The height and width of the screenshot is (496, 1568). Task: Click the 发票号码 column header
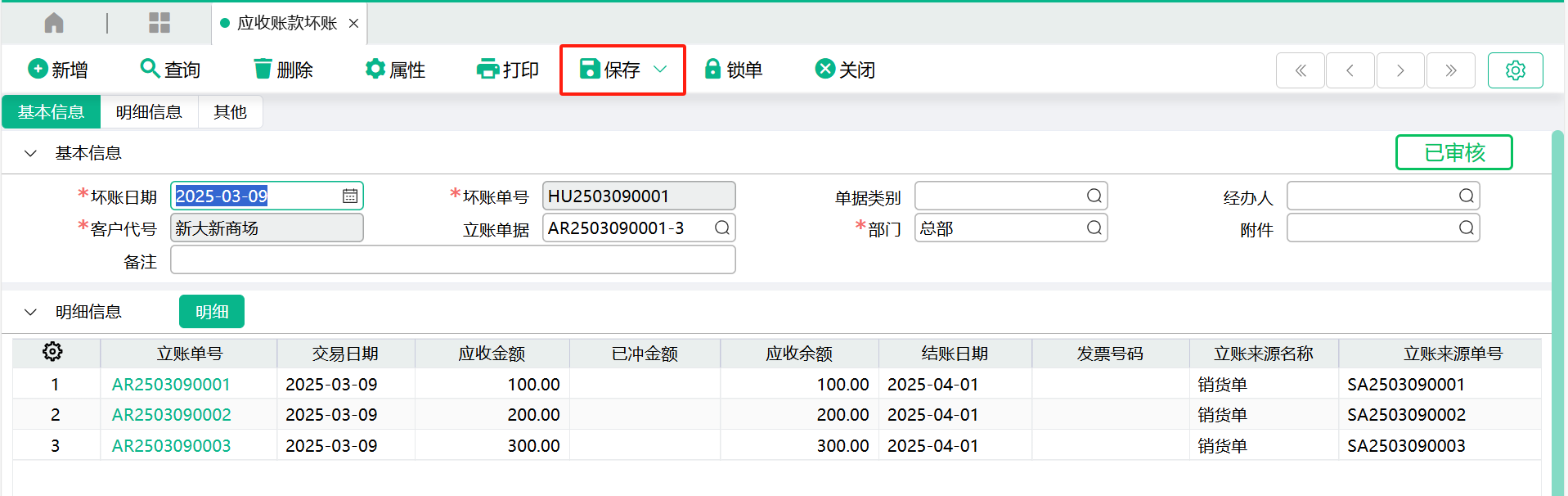[x=1110, y=354]
